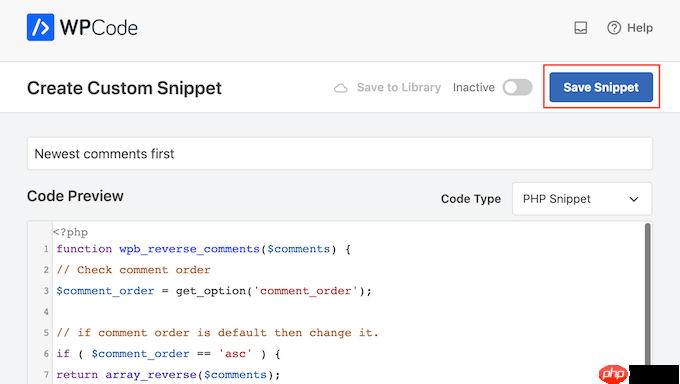
Task: Open the Help link text
Action: click(640, 28)
